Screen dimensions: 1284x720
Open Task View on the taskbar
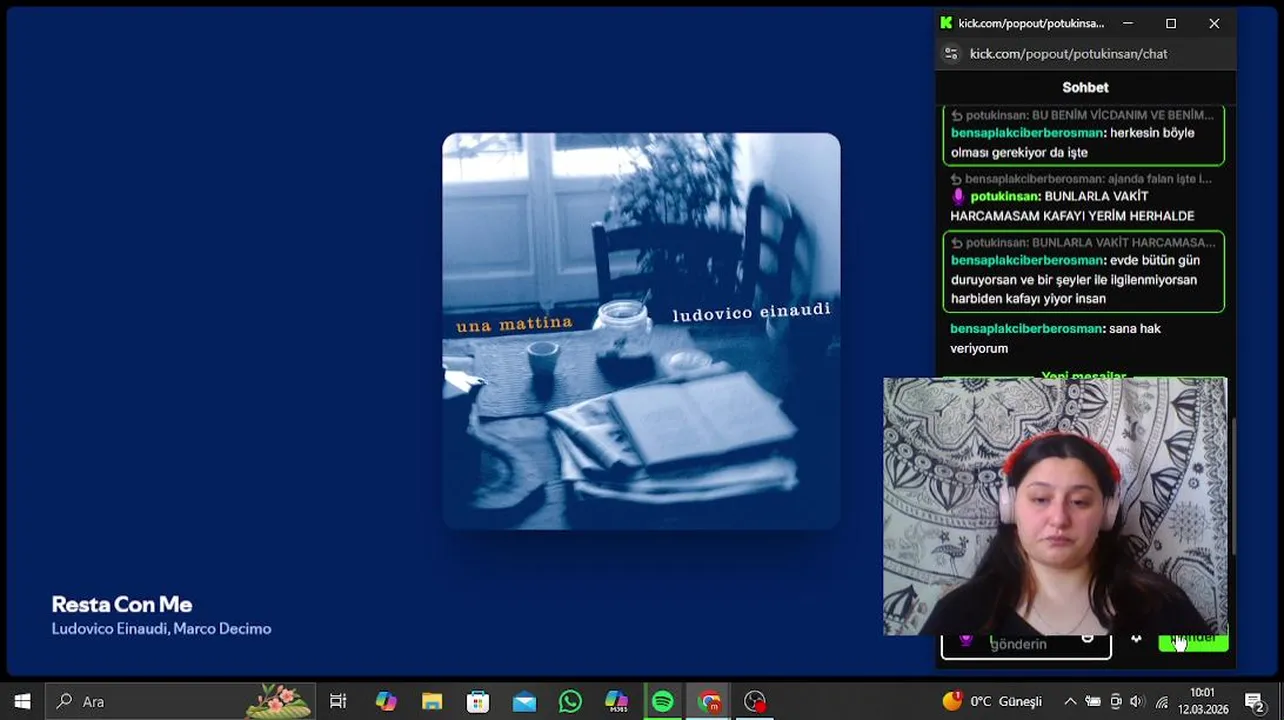pos(338,701)
